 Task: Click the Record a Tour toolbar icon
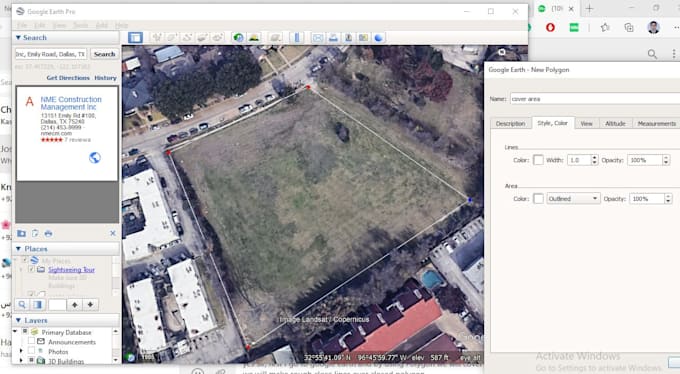(x=217, y=38)
